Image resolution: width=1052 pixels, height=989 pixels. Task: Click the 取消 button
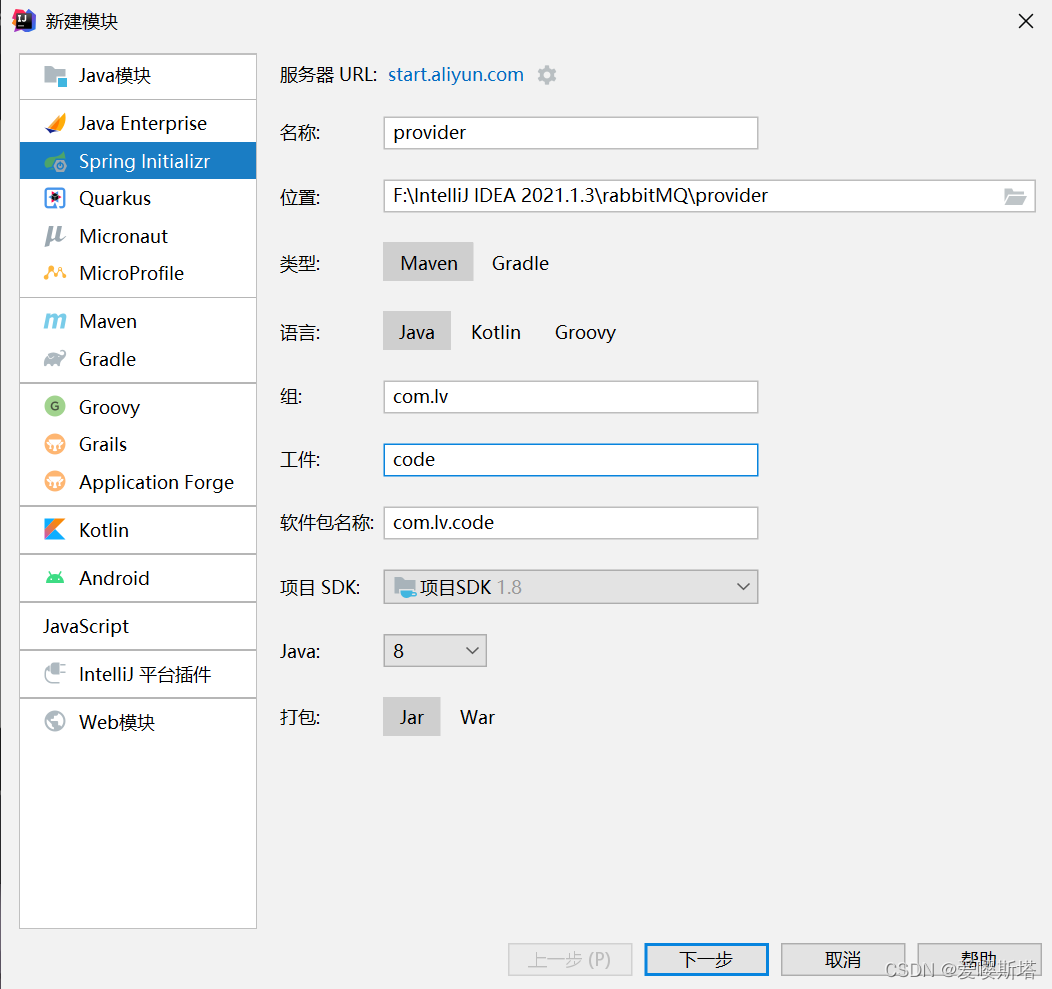point(843,959)
